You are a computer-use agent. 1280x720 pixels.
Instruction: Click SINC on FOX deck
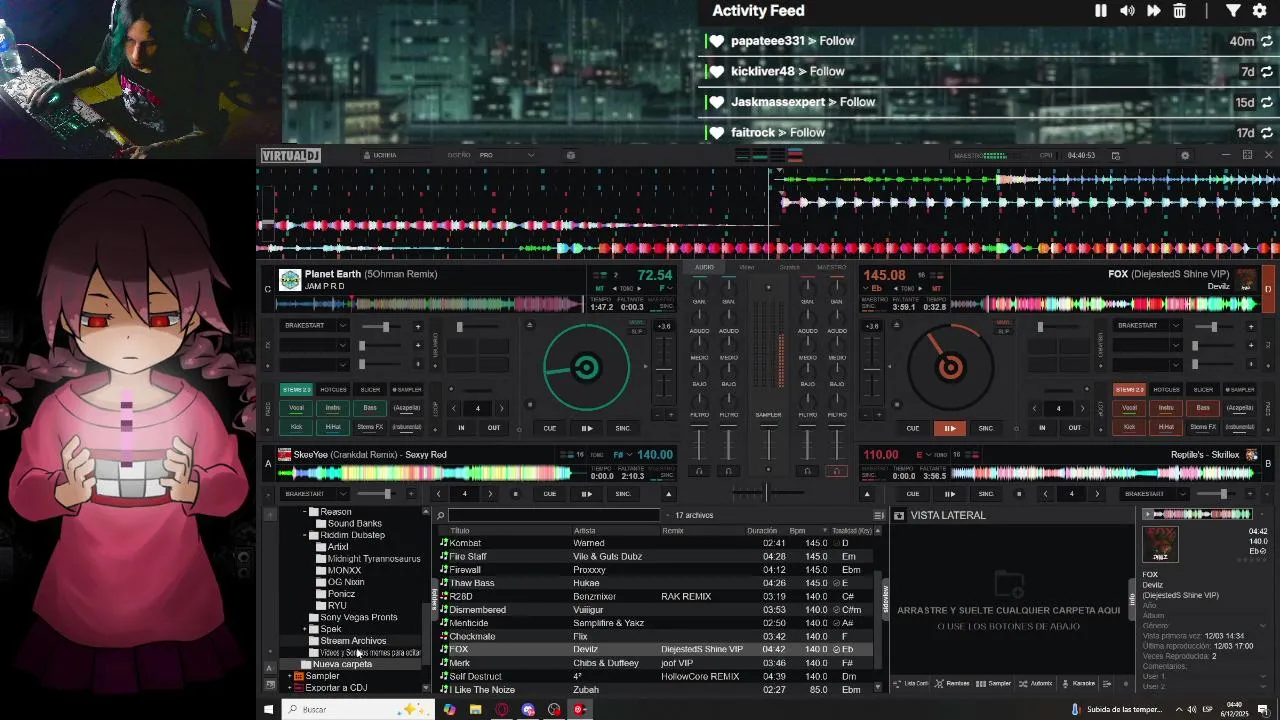point(986,428)
